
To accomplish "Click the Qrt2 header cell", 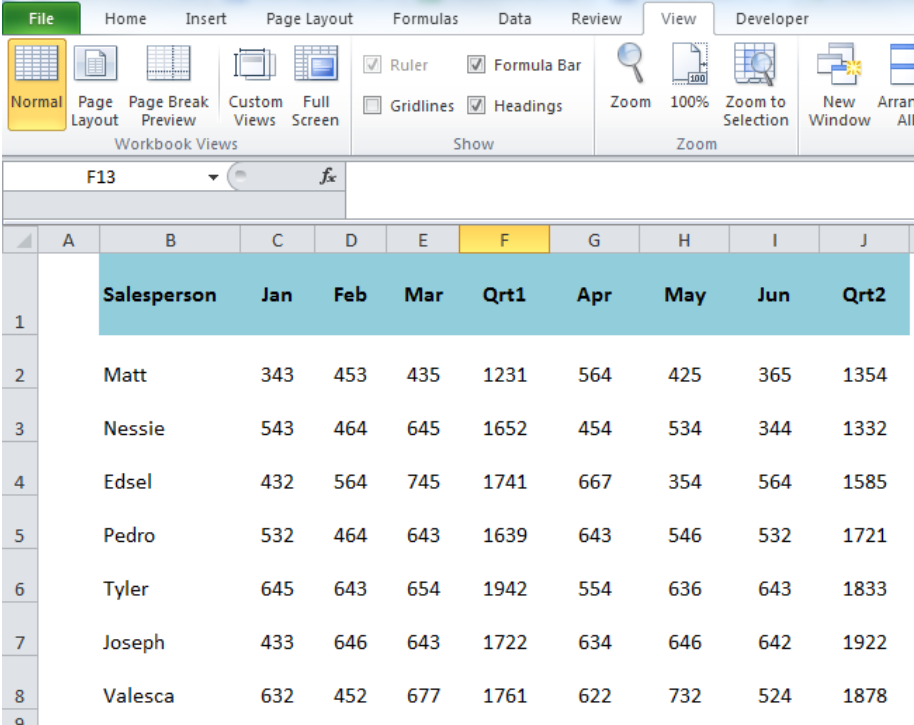I will pyautogui.click(x=864, y=294).
